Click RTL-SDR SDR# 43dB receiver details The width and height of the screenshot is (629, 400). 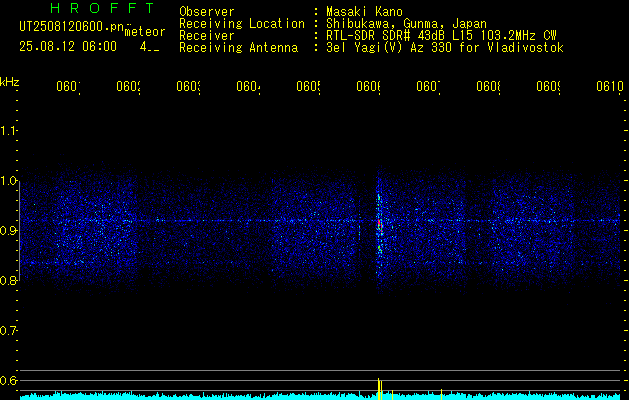[x=441, y=36]
